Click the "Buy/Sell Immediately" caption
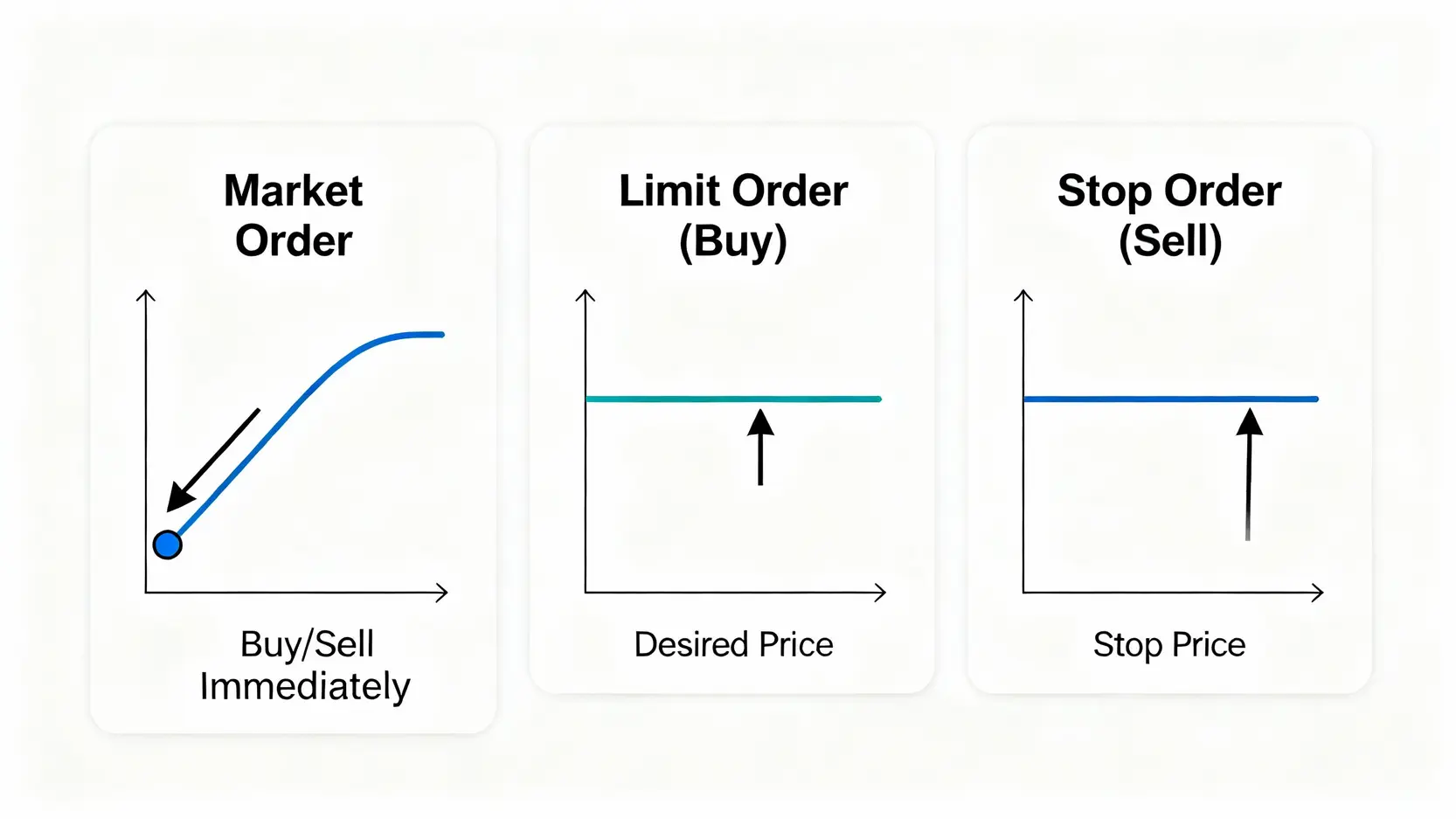The height and width of the screenshot is (819, 1456). 305,665
